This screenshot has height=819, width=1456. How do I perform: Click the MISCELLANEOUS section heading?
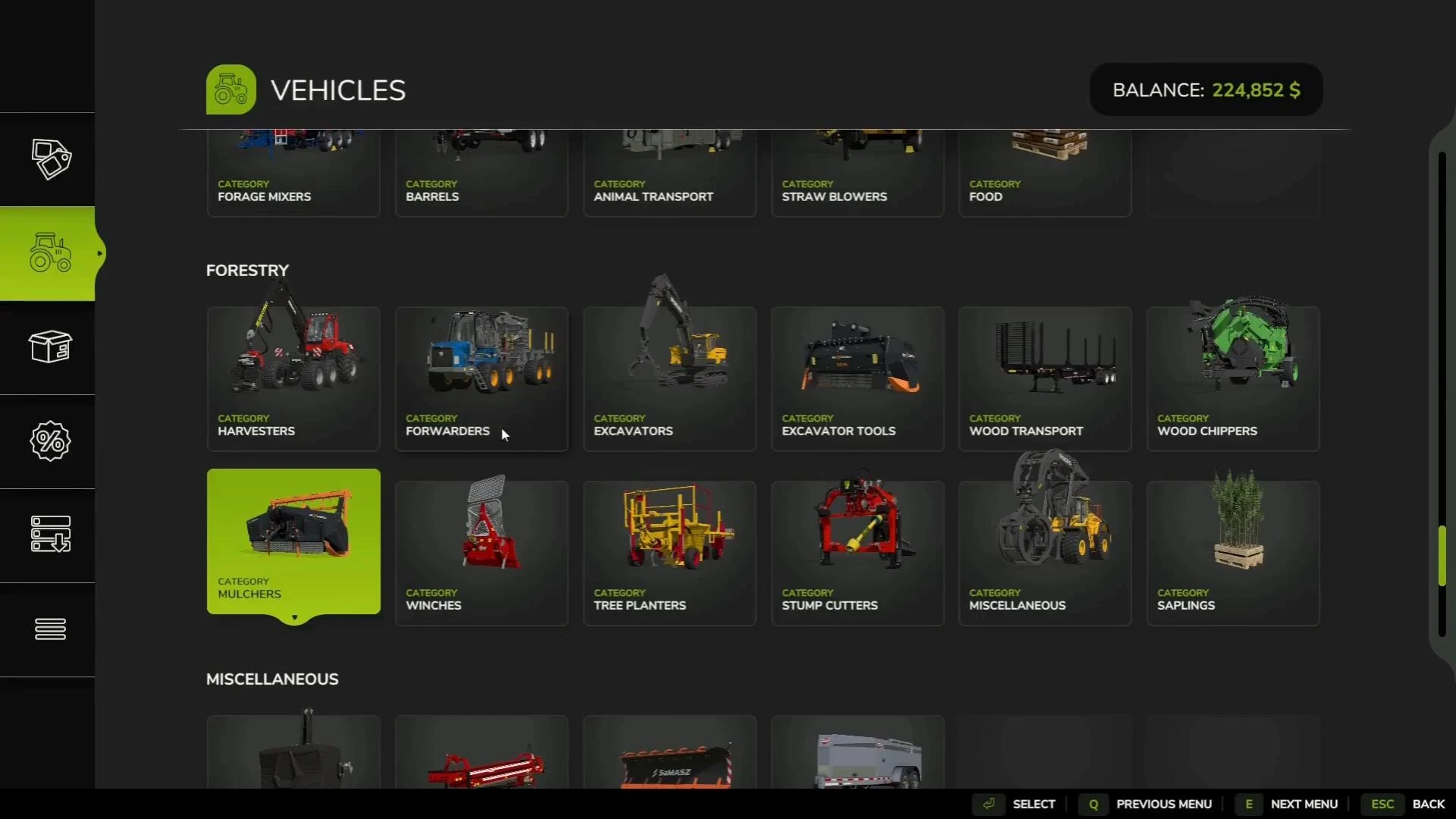point(272,679)
